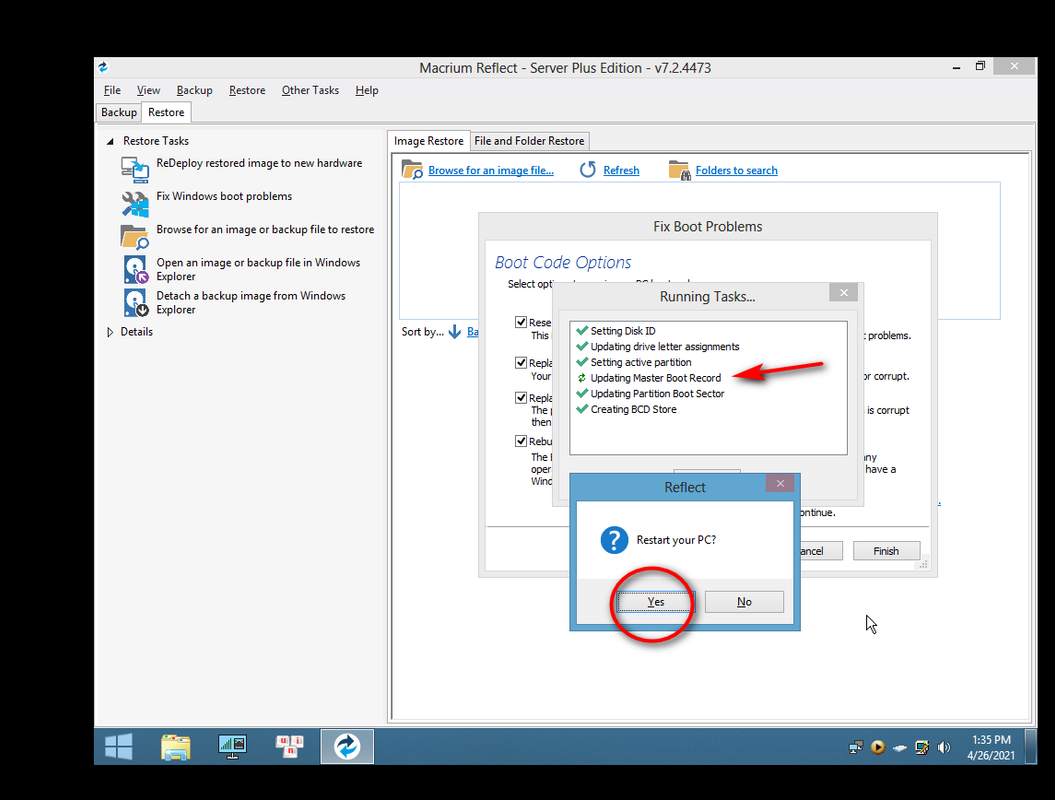Open the Restore menu
Viewport: 1055px width, 800px height.
247,90
